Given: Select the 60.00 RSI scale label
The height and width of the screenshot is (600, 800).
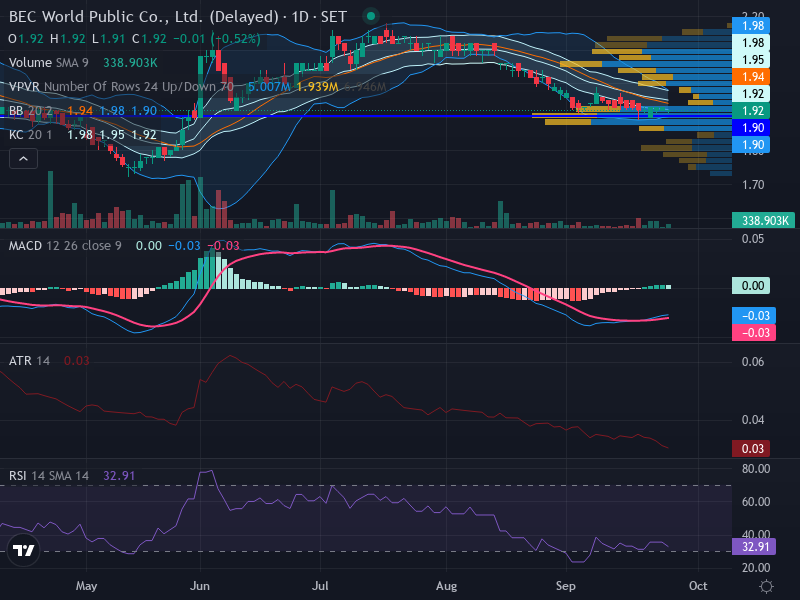Looking at the screenshot, I should point(756,502).
